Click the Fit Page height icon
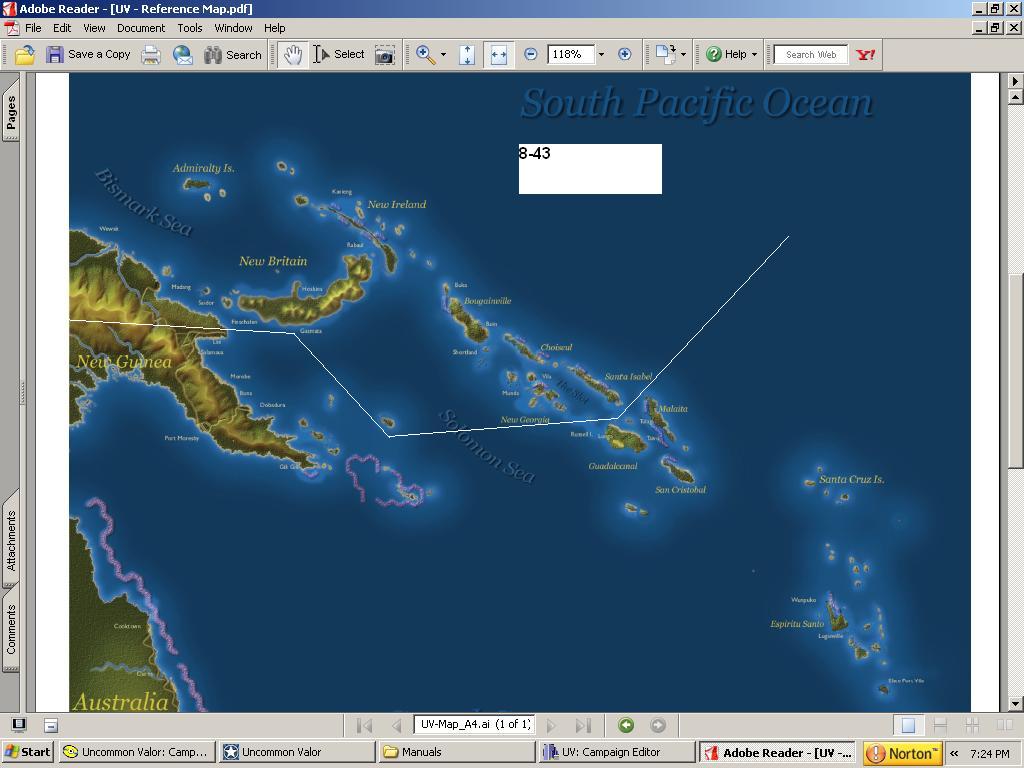 (466, 55)
